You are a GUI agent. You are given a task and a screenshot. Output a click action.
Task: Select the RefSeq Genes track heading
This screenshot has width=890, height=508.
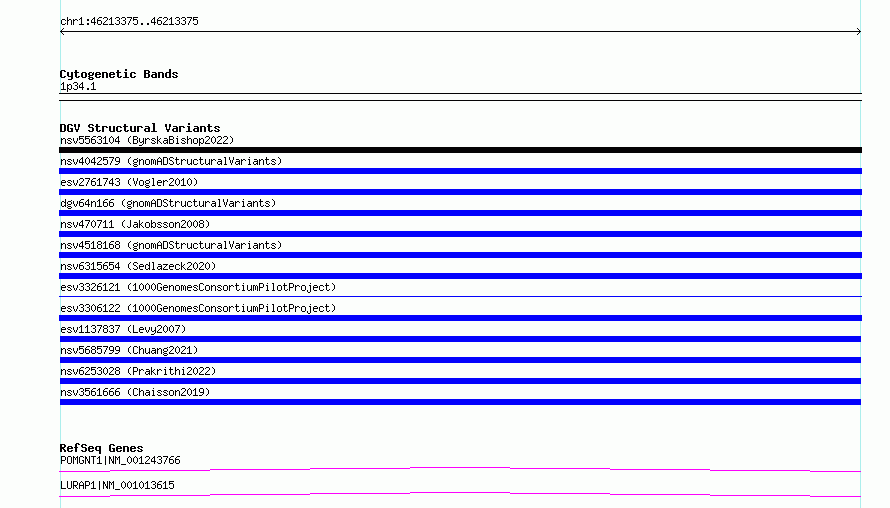coord(101,448)
